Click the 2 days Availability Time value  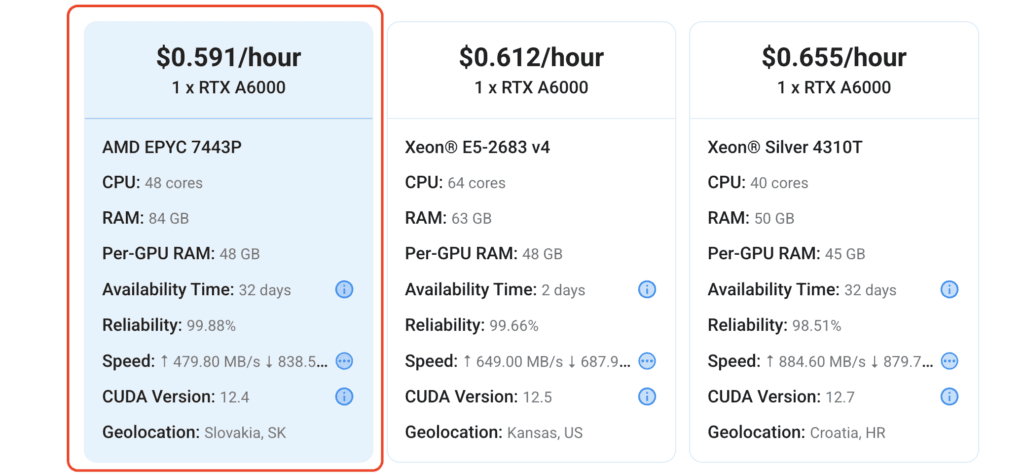564,290
